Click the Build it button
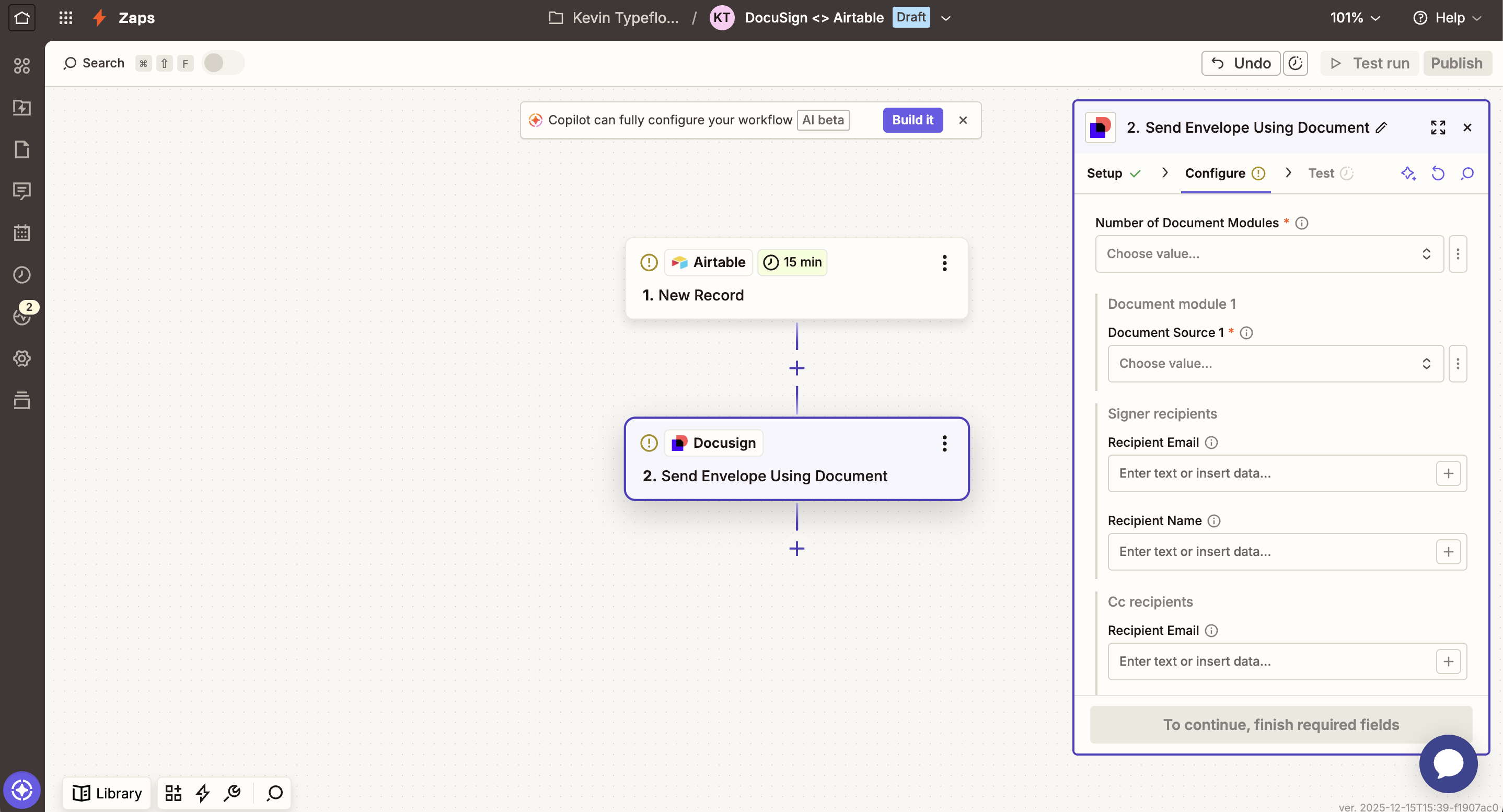Viewport: 1503px width, 812px height. [912, 120]
